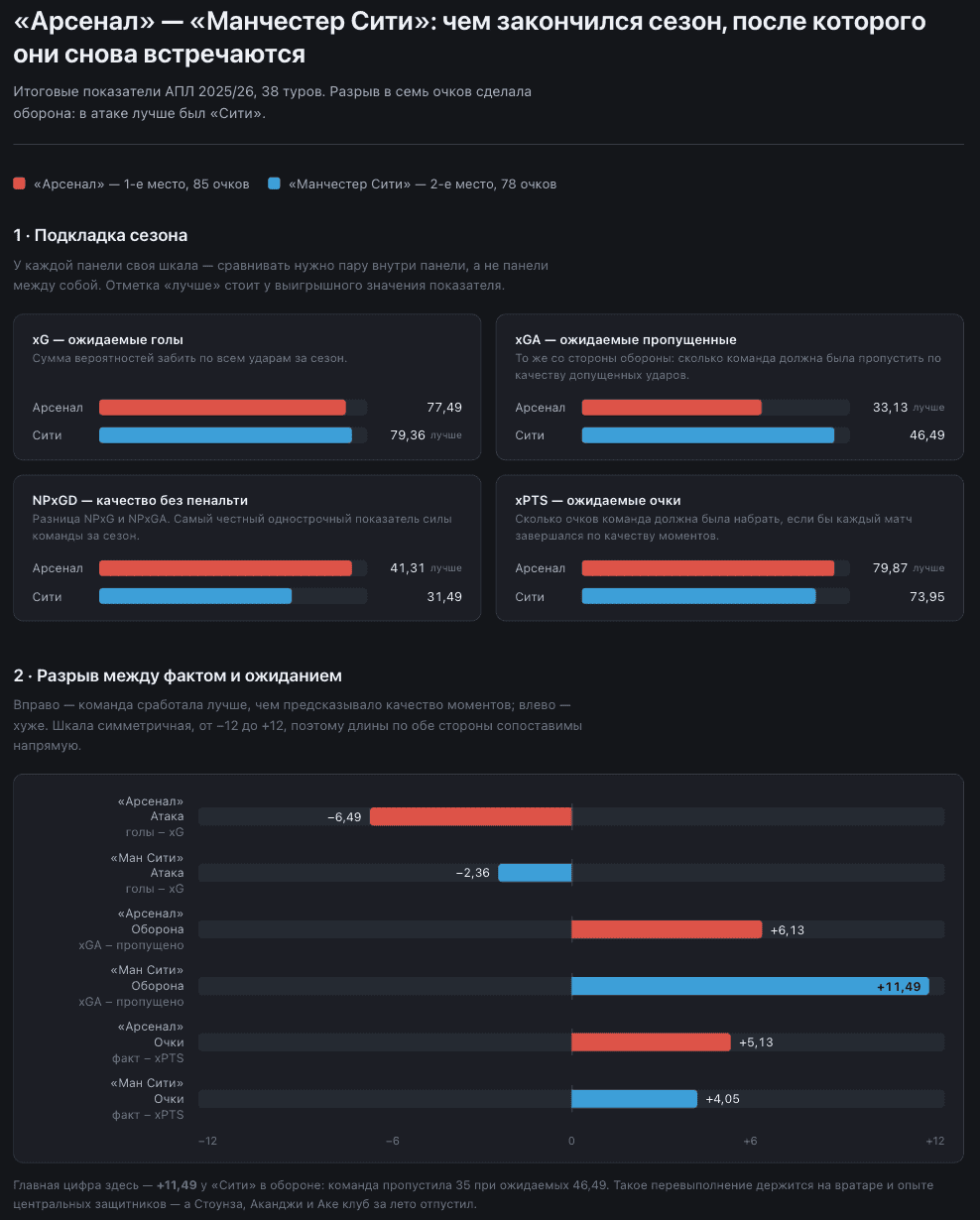Image resolution: width=980 pixels, height=1220 pixels.
Task: Click the red +6,13 Arsenal defence bar
Action: coord(667,929)
